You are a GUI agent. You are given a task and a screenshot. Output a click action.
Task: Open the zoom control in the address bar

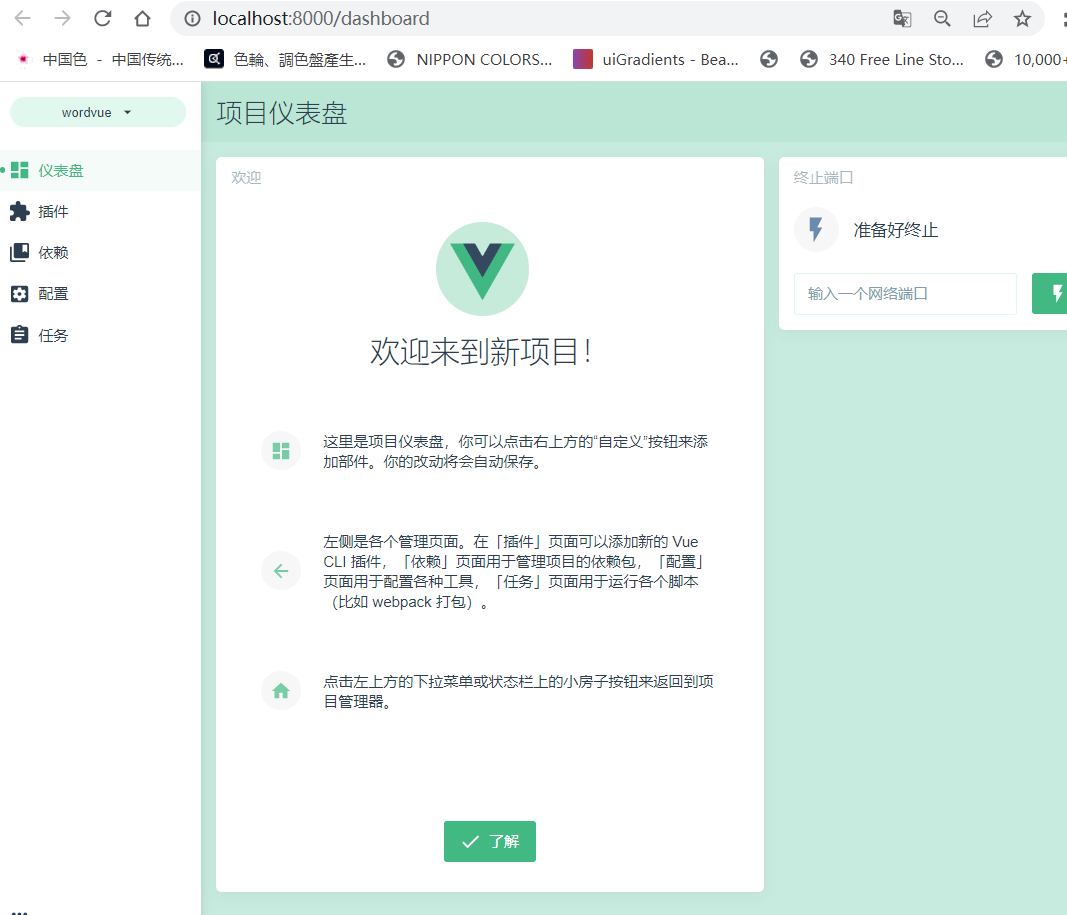click(941, 18)
